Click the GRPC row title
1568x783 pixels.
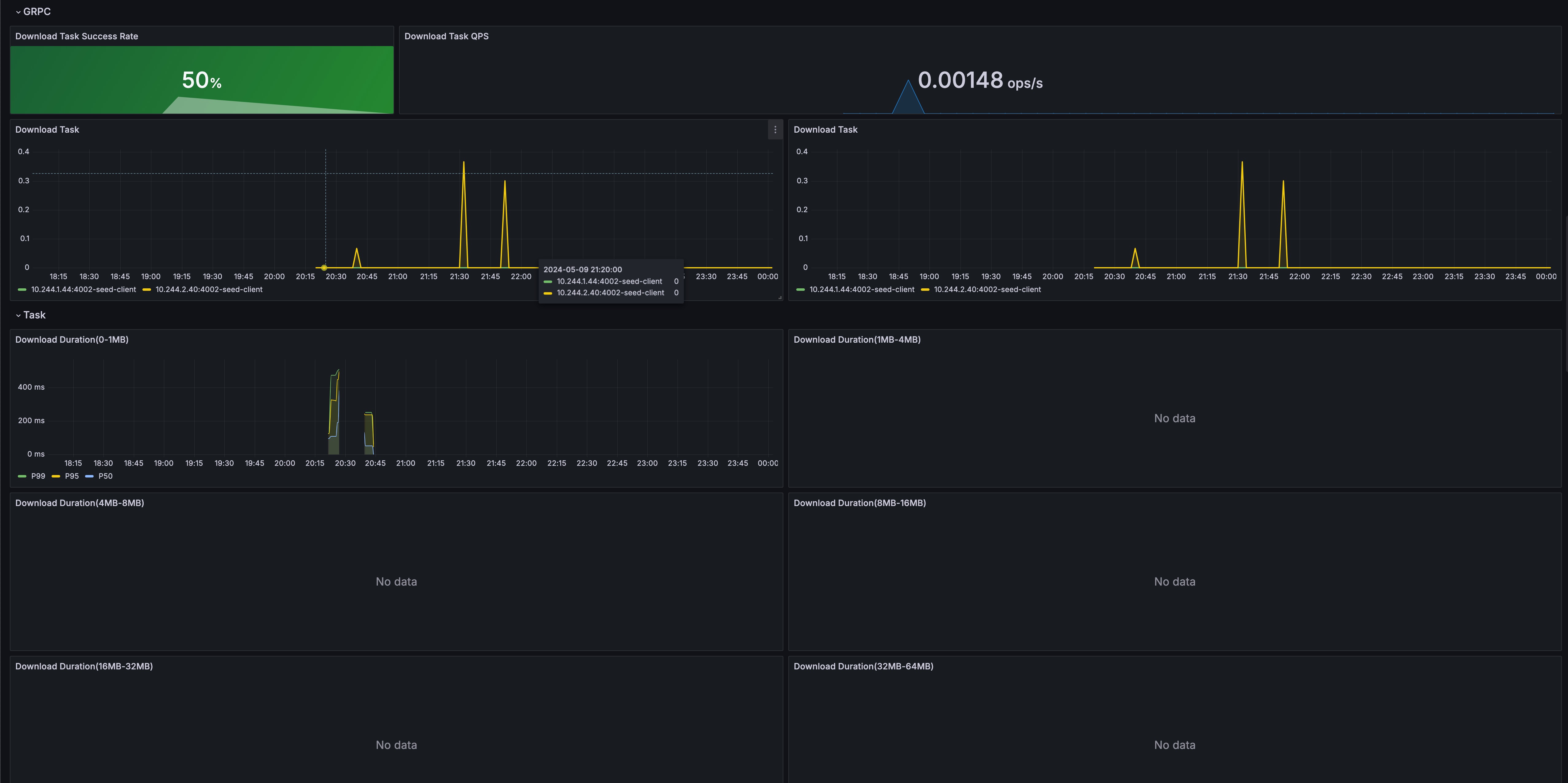[37, 12]
